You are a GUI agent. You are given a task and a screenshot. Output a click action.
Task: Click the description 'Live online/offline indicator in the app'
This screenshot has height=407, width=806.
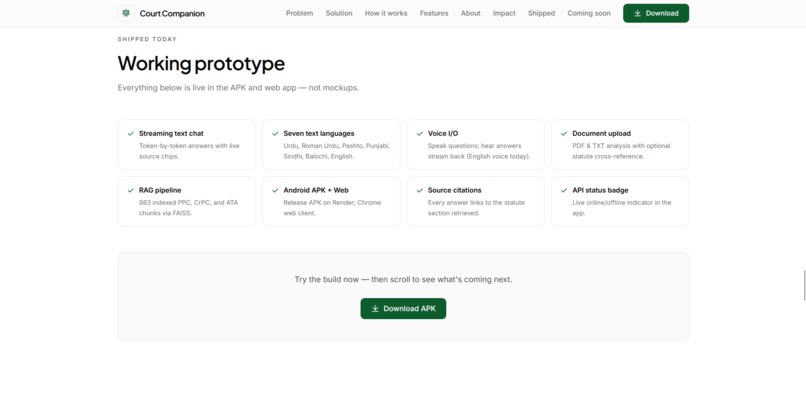pos(621,208)
